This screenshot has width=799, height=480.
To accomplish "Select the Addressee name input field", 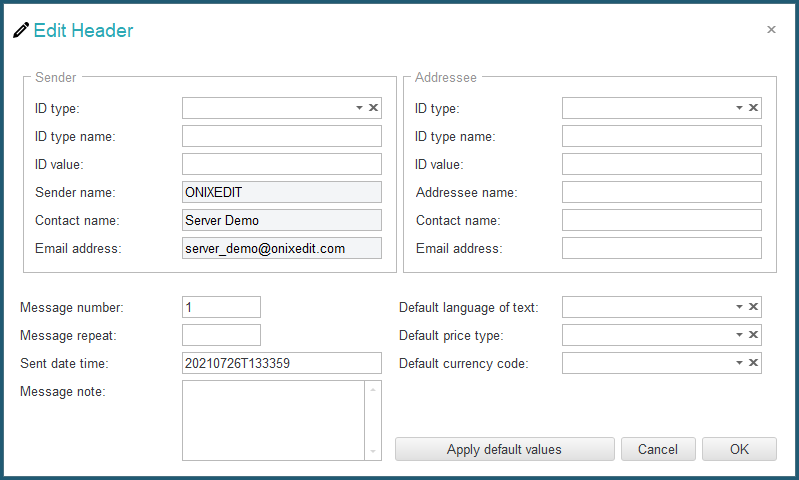I will tap(661, 192).
